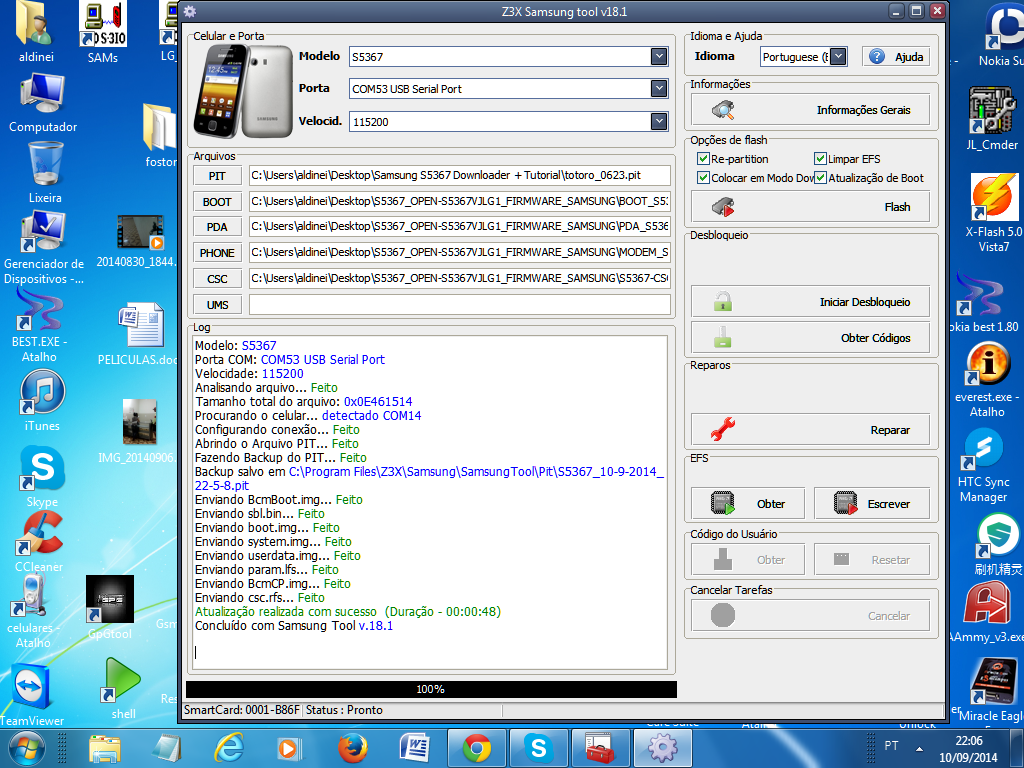1024x768 pixels.
Task: Click the red toolbox taskbar icon
Action: point(600,748)
